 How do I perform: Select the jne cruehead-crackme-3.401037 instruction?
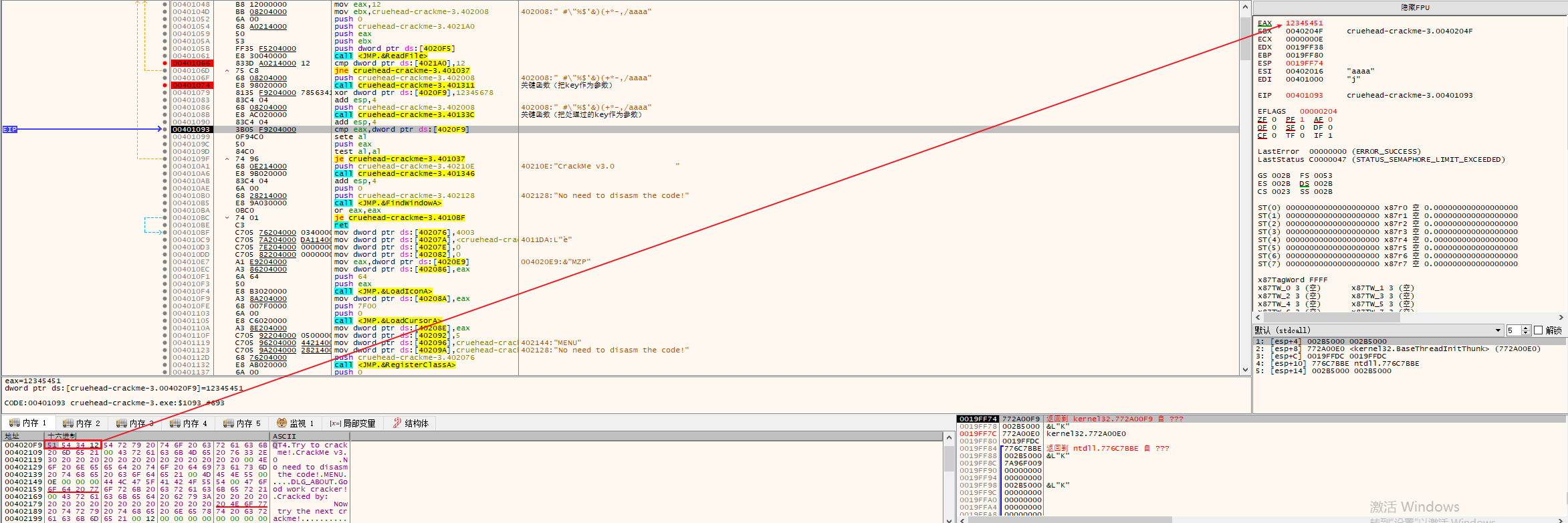pos(402,71)
